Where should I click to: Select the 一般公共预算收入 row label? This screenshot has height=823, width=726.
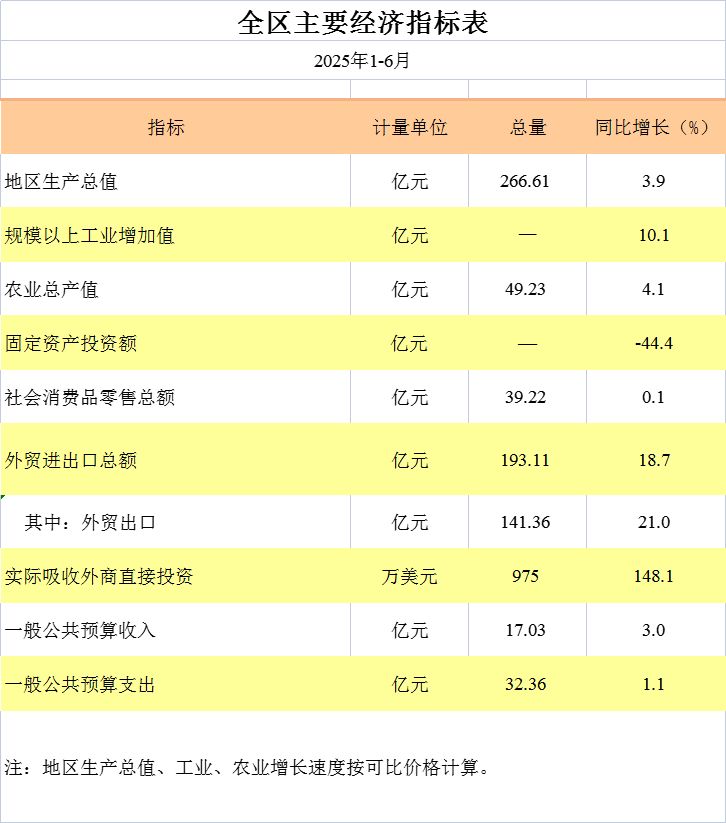pyautogui.click(x=80, y=631)
